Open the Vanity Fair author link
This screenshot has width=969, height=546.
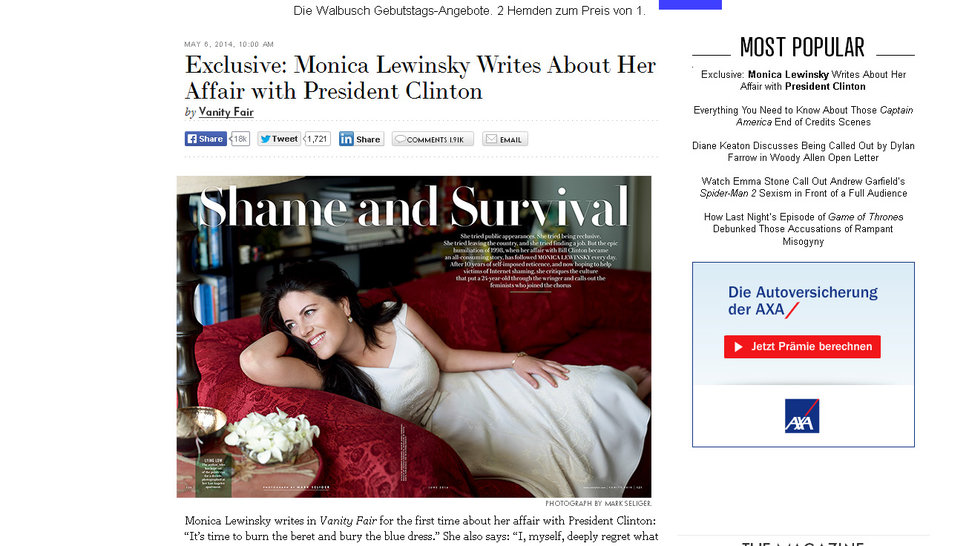click(x=226, y=112)
